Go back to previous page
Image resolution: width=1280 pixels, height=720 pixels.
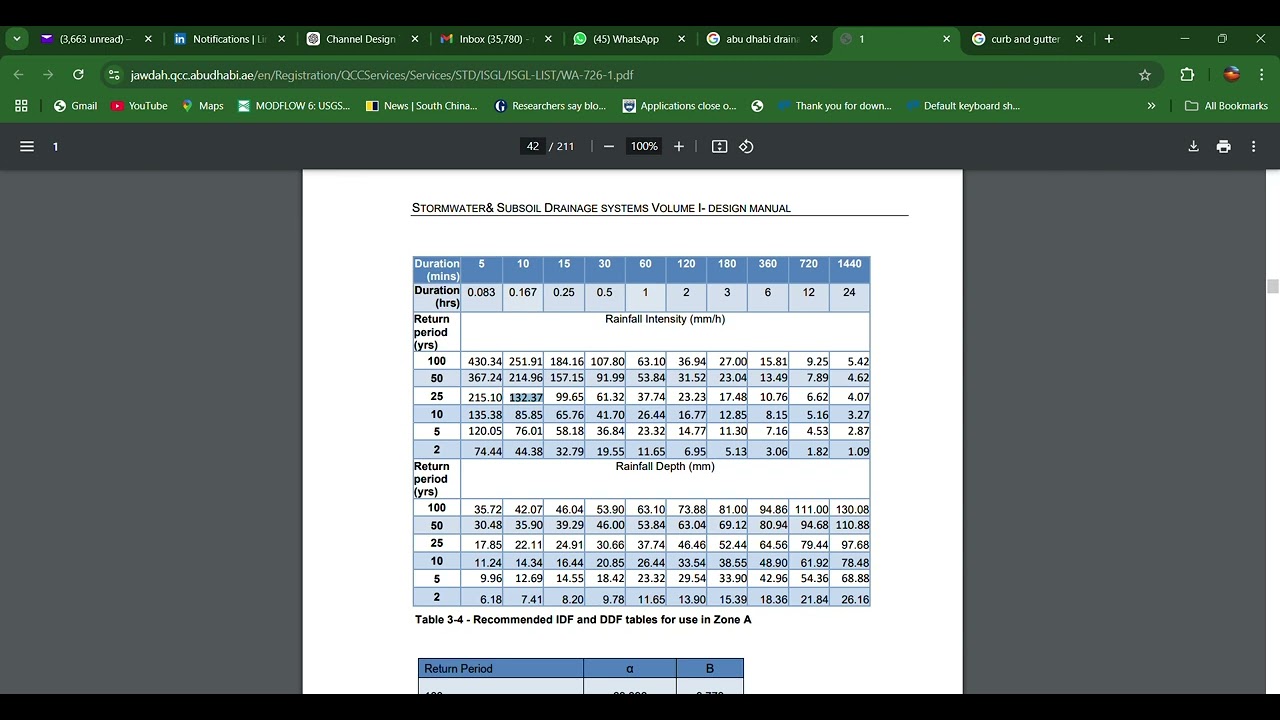point(18,75)
